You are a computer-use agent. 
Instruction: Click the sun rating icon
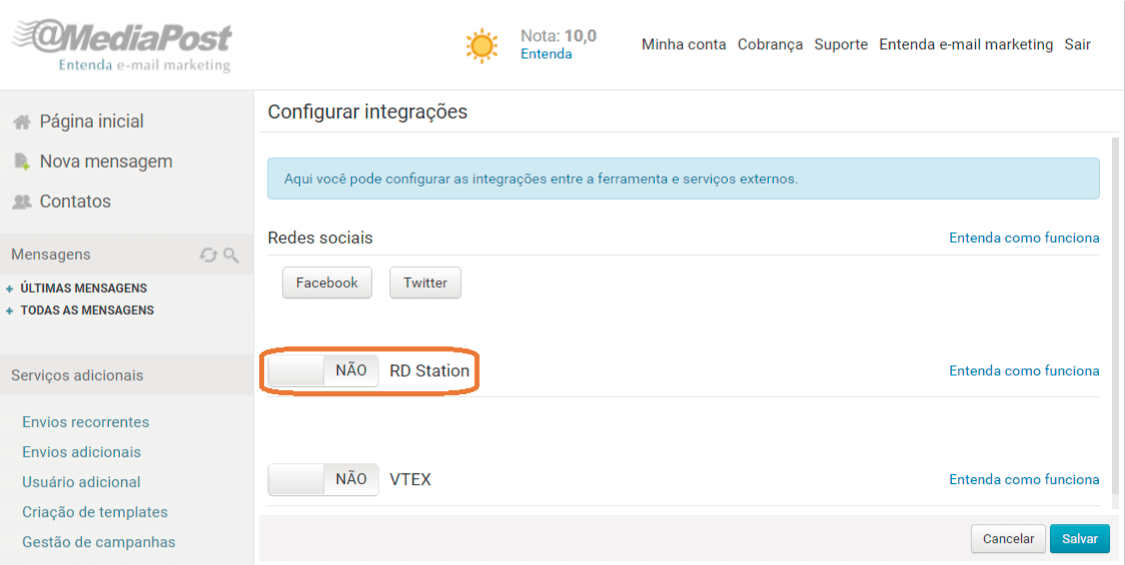point(481,46)
